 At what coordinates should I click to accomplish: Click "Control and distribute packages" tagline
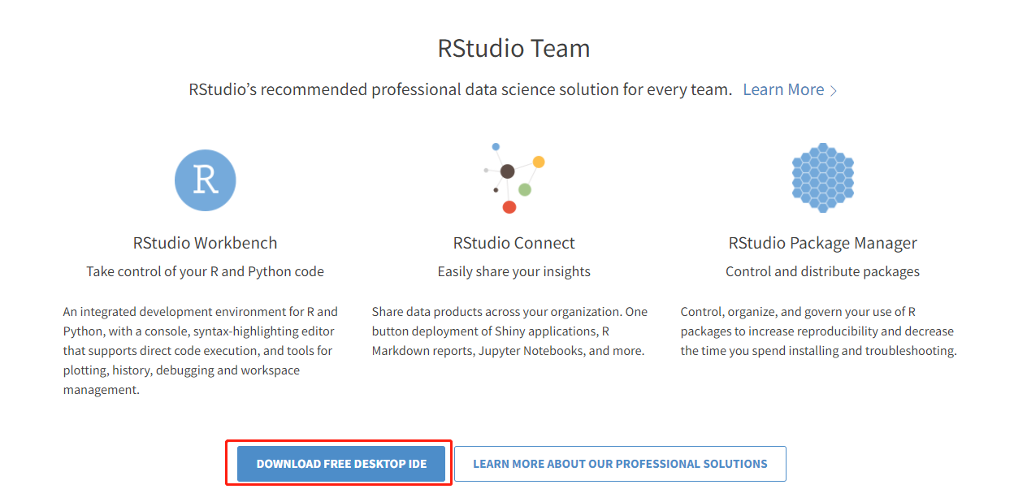point(822,271)
